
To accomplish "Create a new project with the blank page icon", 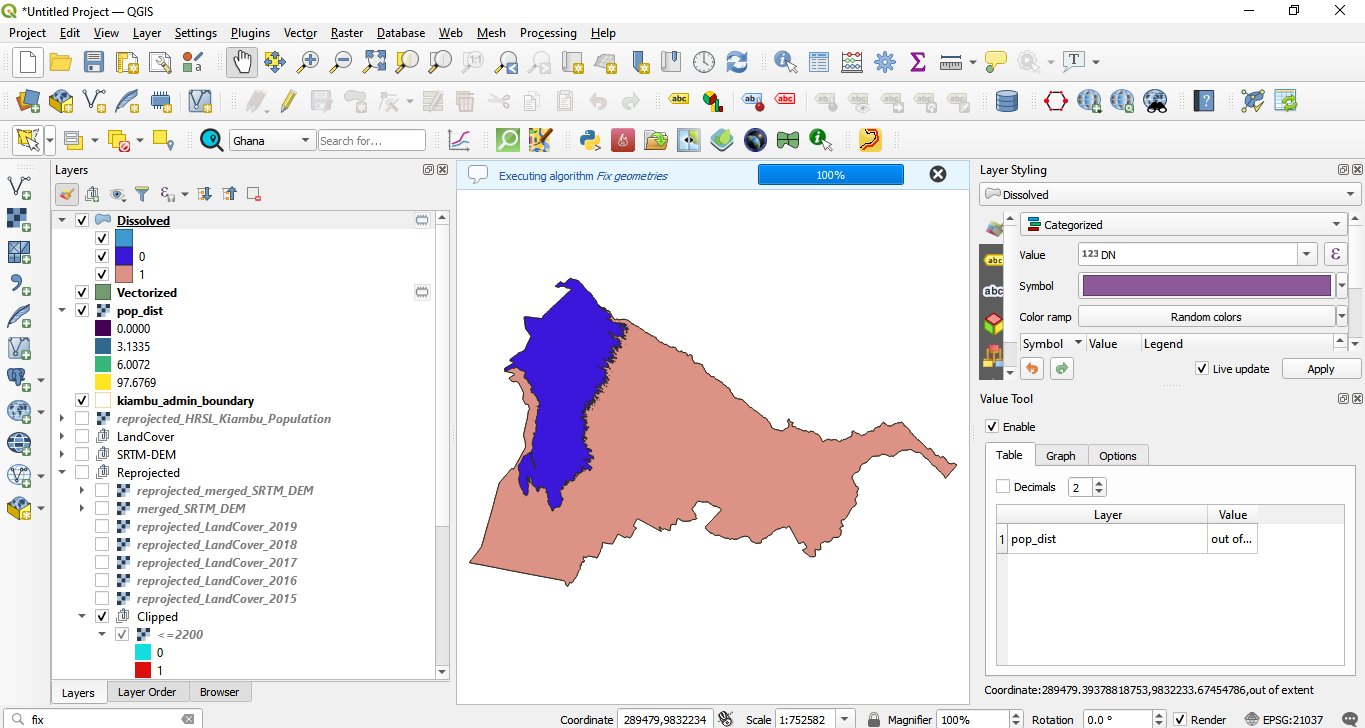I will point(27,62).
